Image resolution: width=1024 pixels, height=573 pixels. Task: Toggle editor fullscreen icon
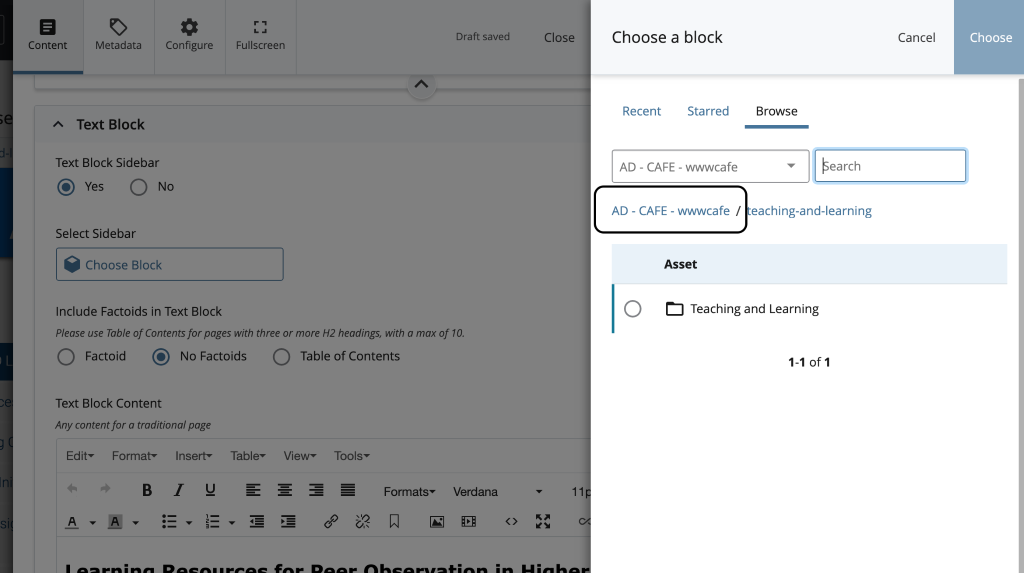pyautogui.click(x=543, y=521)
